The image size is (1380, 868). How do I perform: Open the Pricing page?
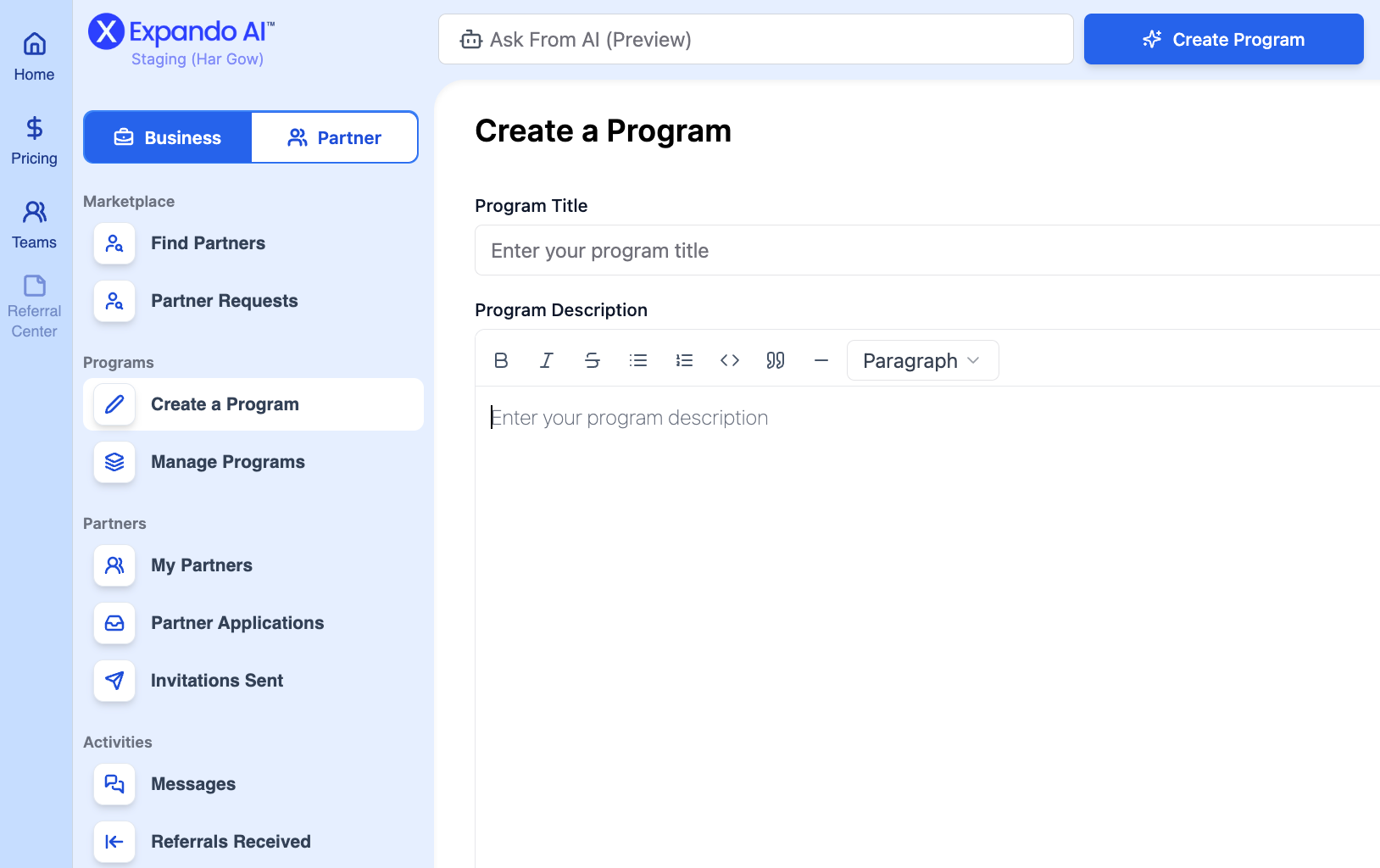coord(34,141)
